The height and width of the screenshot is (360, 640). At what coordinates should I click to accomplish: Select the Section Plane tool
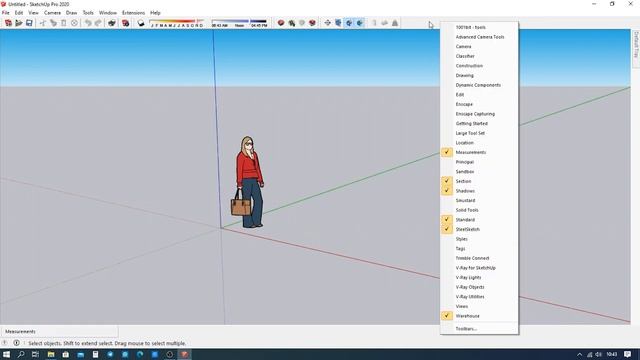[x=327, y=23]
